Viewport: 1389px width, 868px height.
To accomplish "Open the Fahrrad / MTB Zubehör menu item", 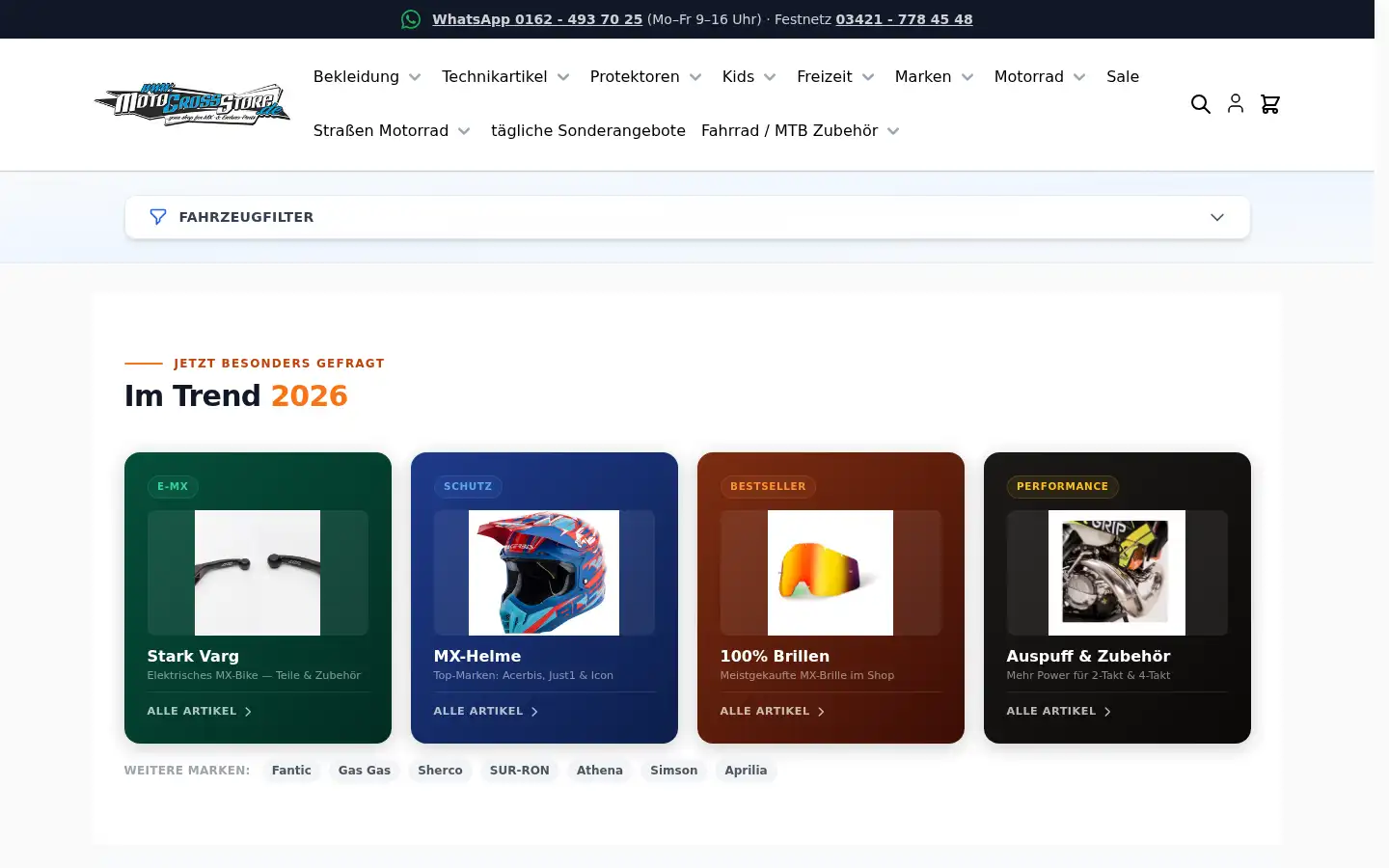I will pos(789,130).
